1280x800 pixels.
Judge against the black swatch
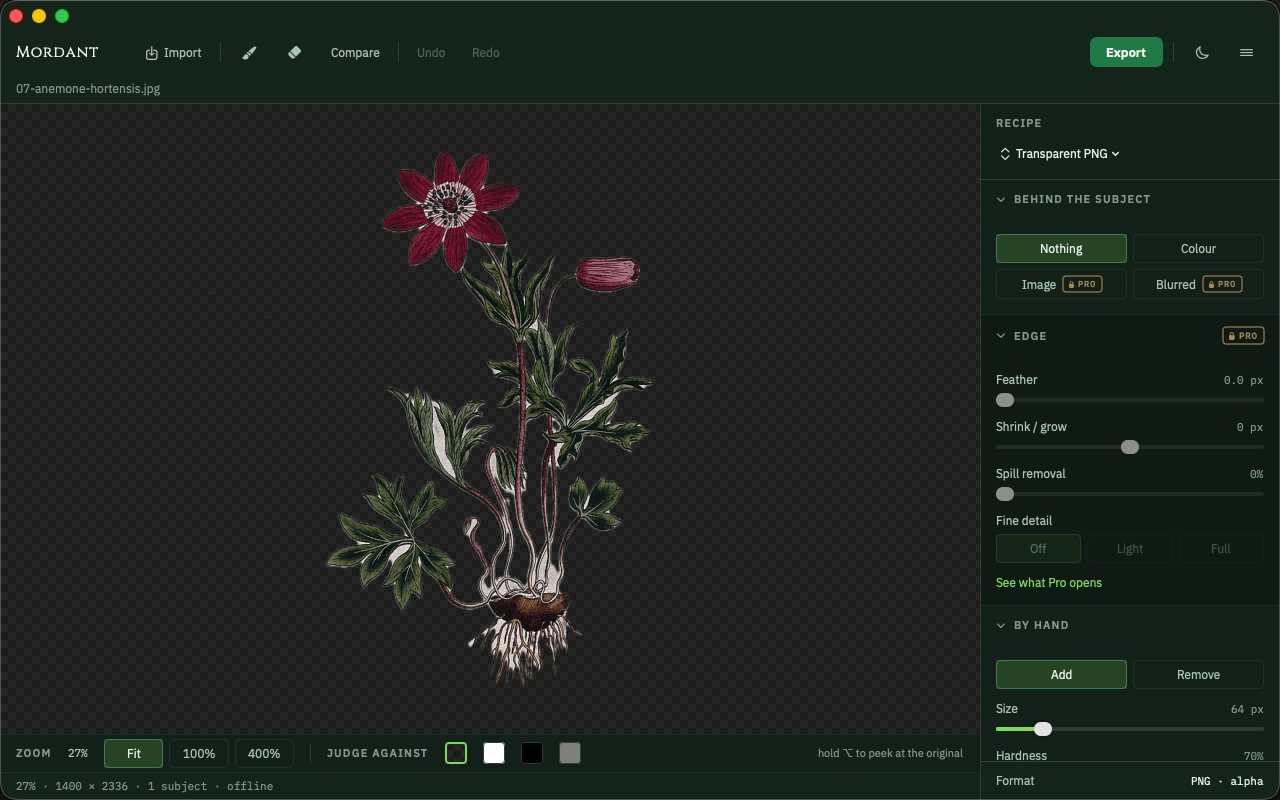(532, 753)
